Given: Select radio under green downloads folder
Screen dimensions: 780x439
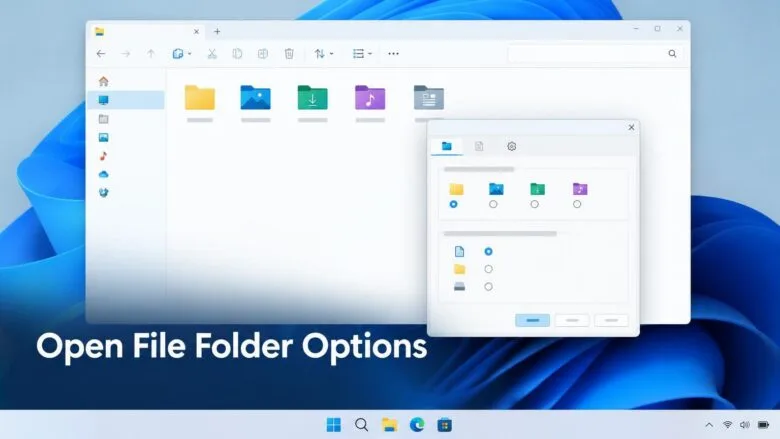Looking at the screenshot, I should point(534,204).
